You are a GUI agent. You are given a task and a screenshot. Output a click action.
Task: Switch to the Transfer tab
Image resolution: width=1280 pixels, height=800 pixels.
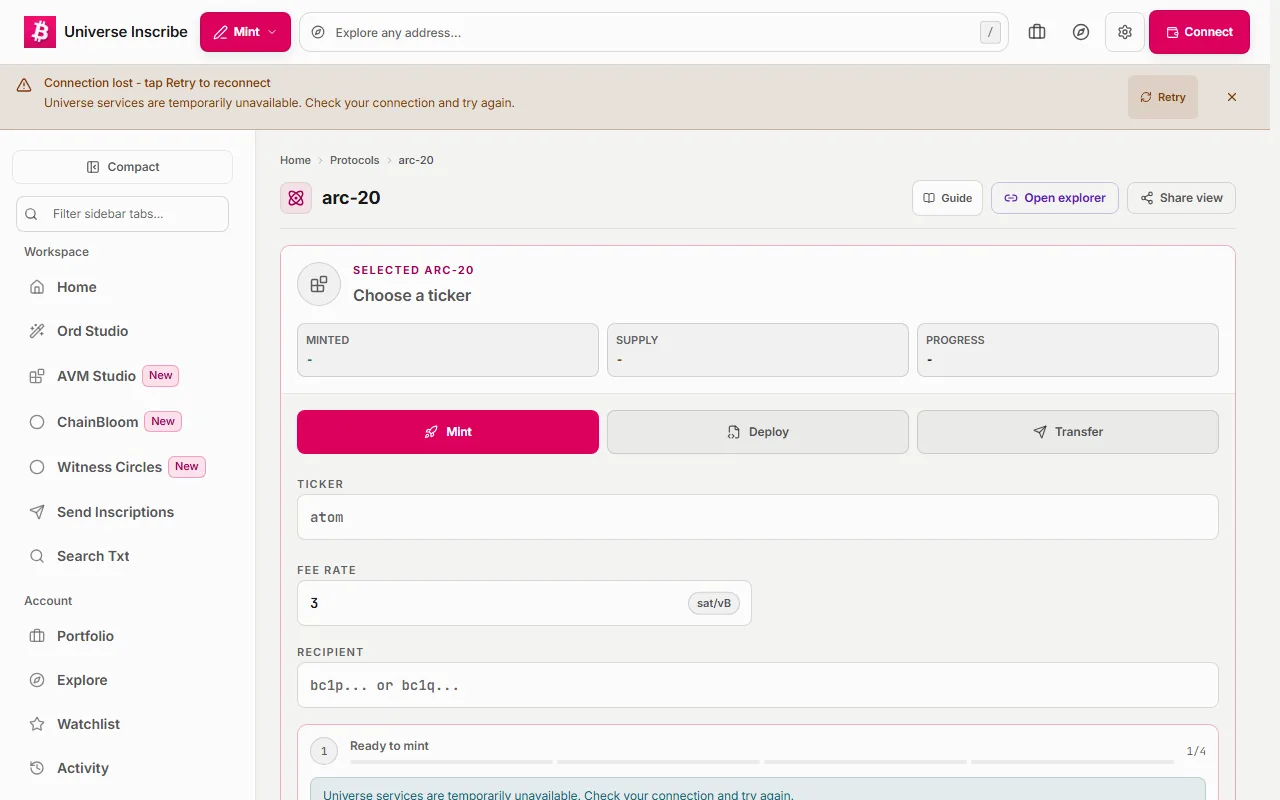coord(1068,432)
